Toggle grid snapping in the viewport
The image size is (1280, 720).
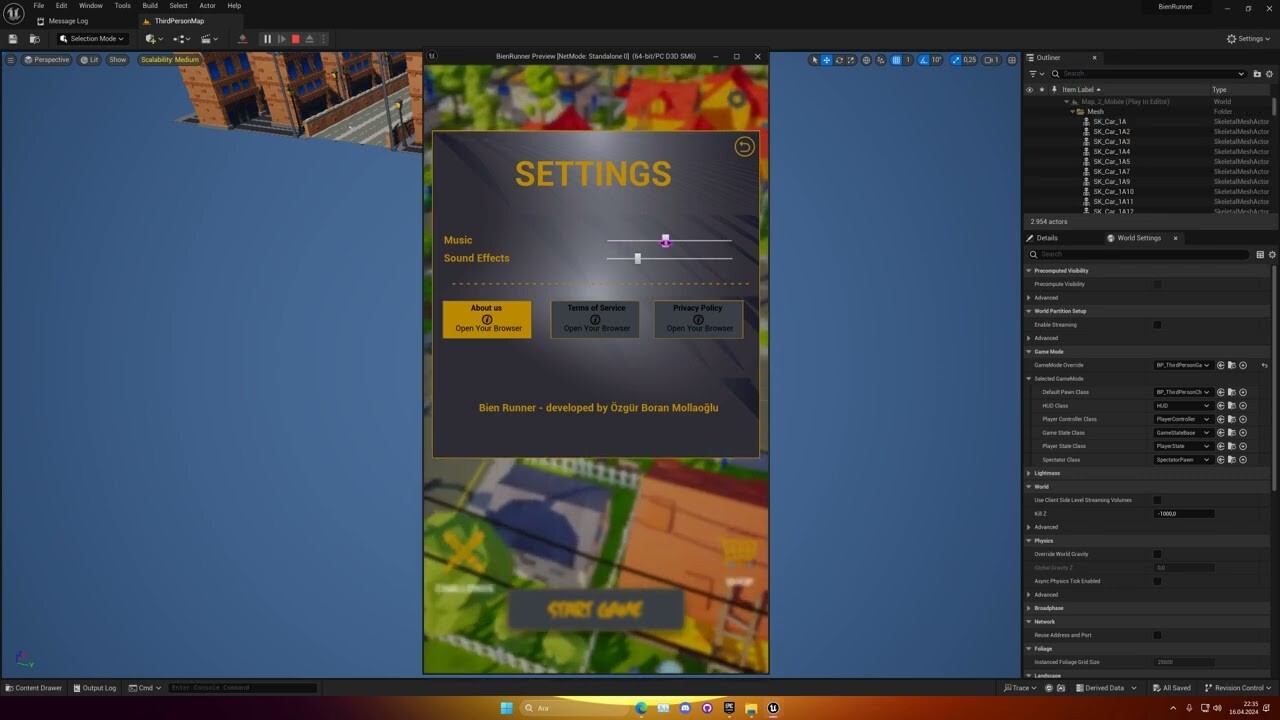coord(897,60)
